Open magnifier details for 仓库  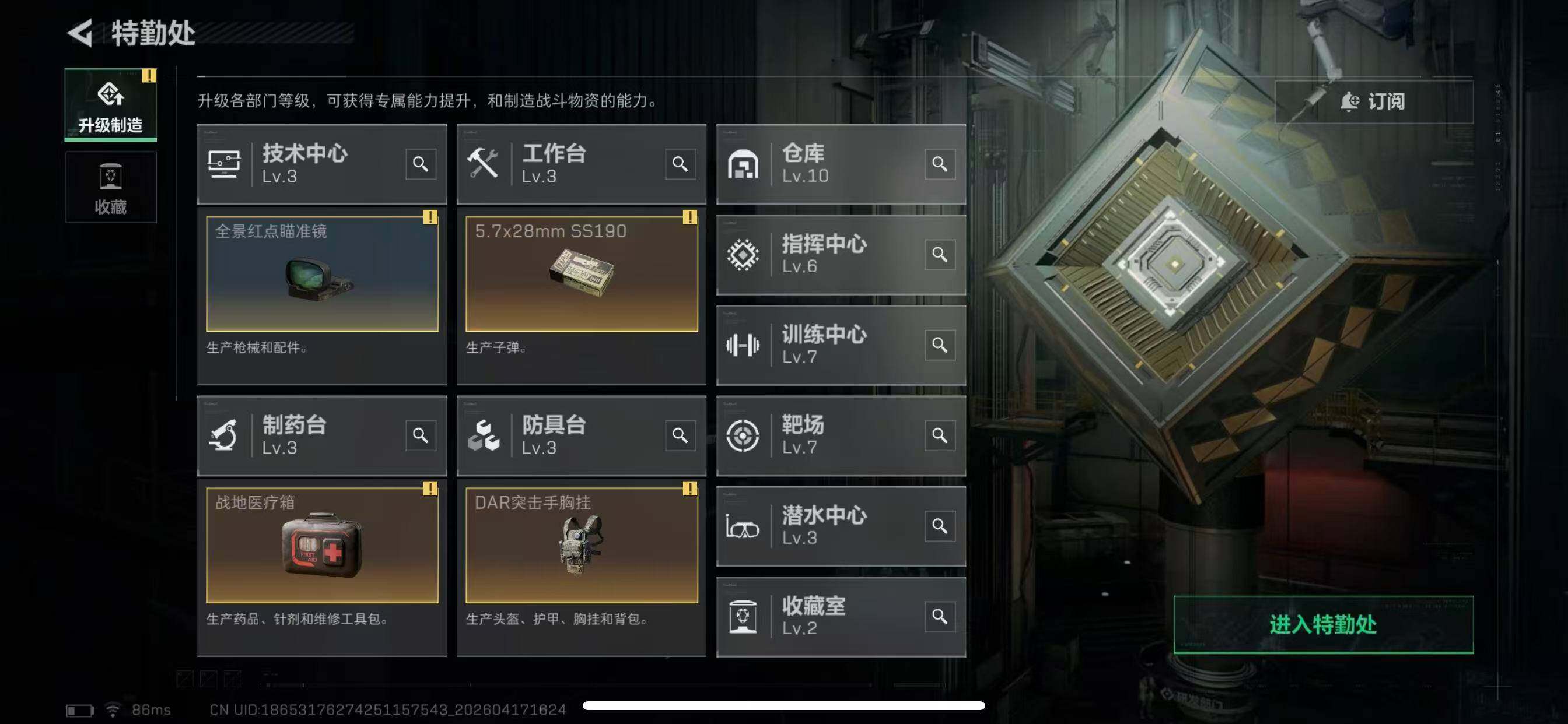click(940, 164)
